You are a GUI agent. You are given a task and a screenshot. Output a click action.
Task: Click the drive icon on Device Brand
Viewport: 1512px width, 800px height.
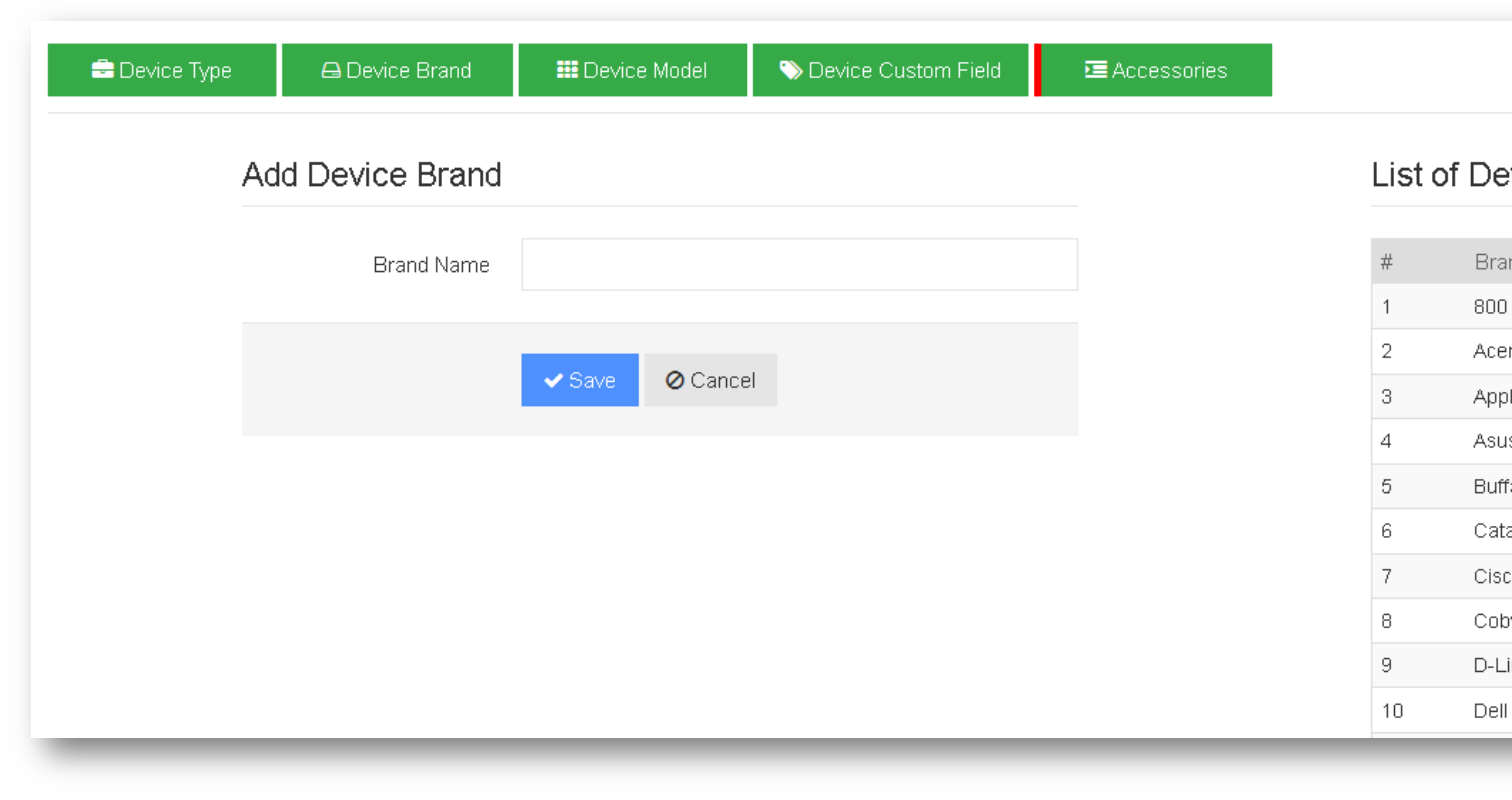[x=331, y=70]
